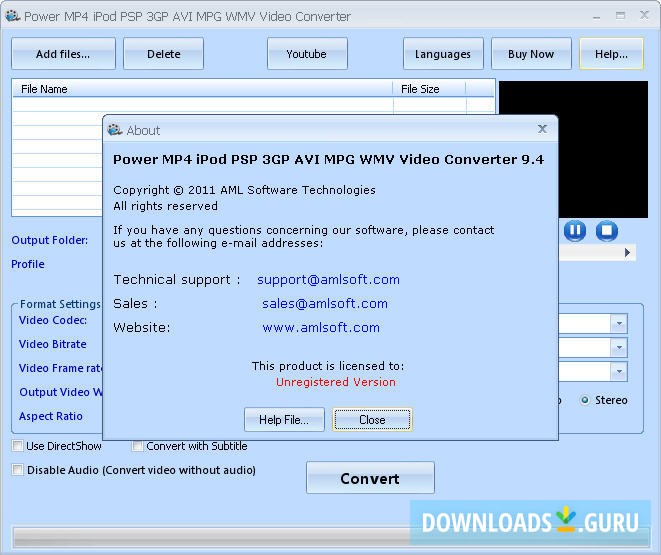Click the main window title bar app icon
This screenshot has width=661, height=555.
[13, 16]
